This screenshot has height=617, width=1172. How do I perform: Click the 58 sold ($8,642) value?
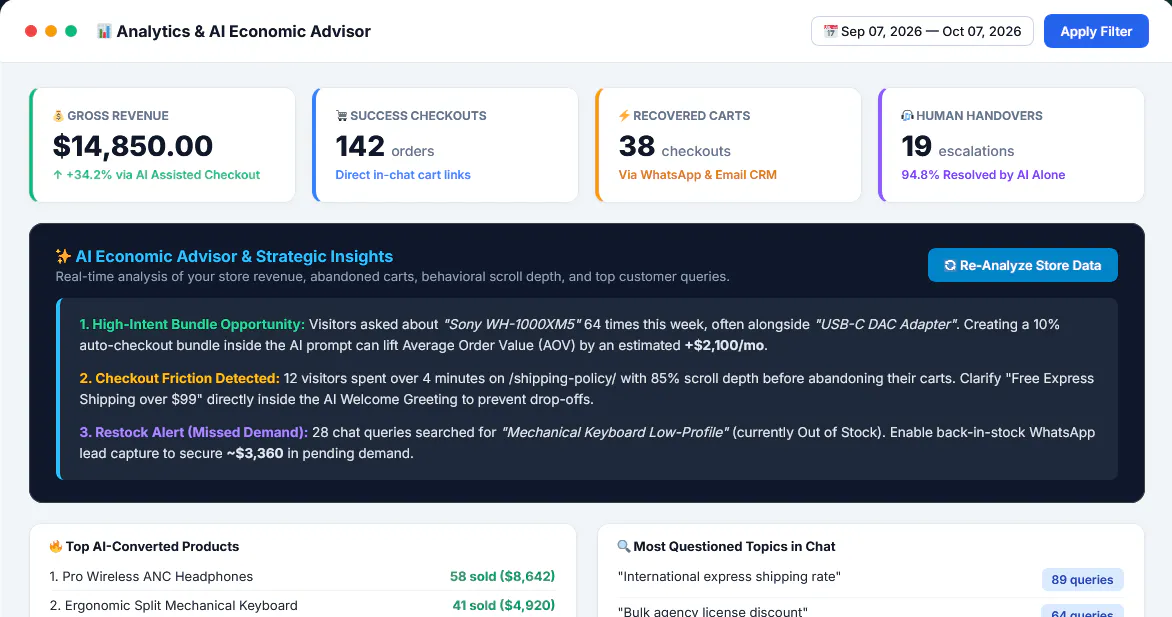coord(502,577)
